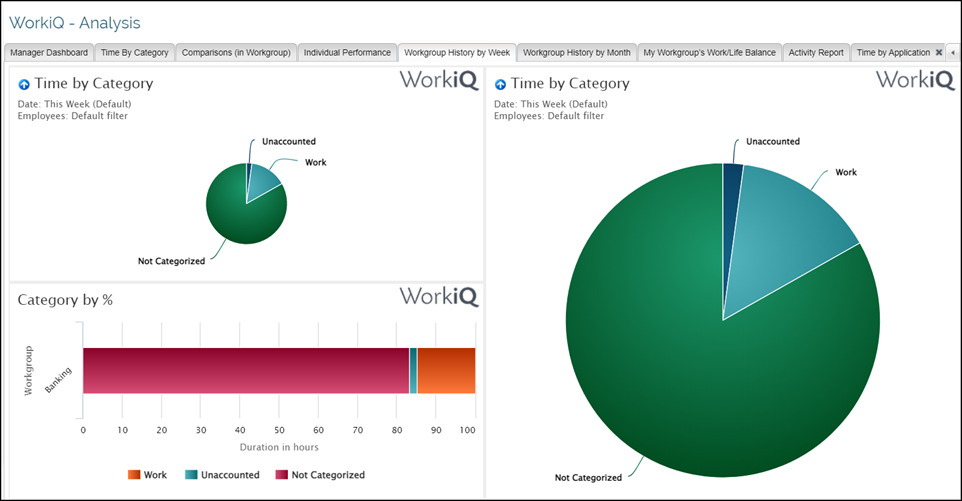Select the Workgroup History by Month tab
962x501 pixels.
coord(577,53)
